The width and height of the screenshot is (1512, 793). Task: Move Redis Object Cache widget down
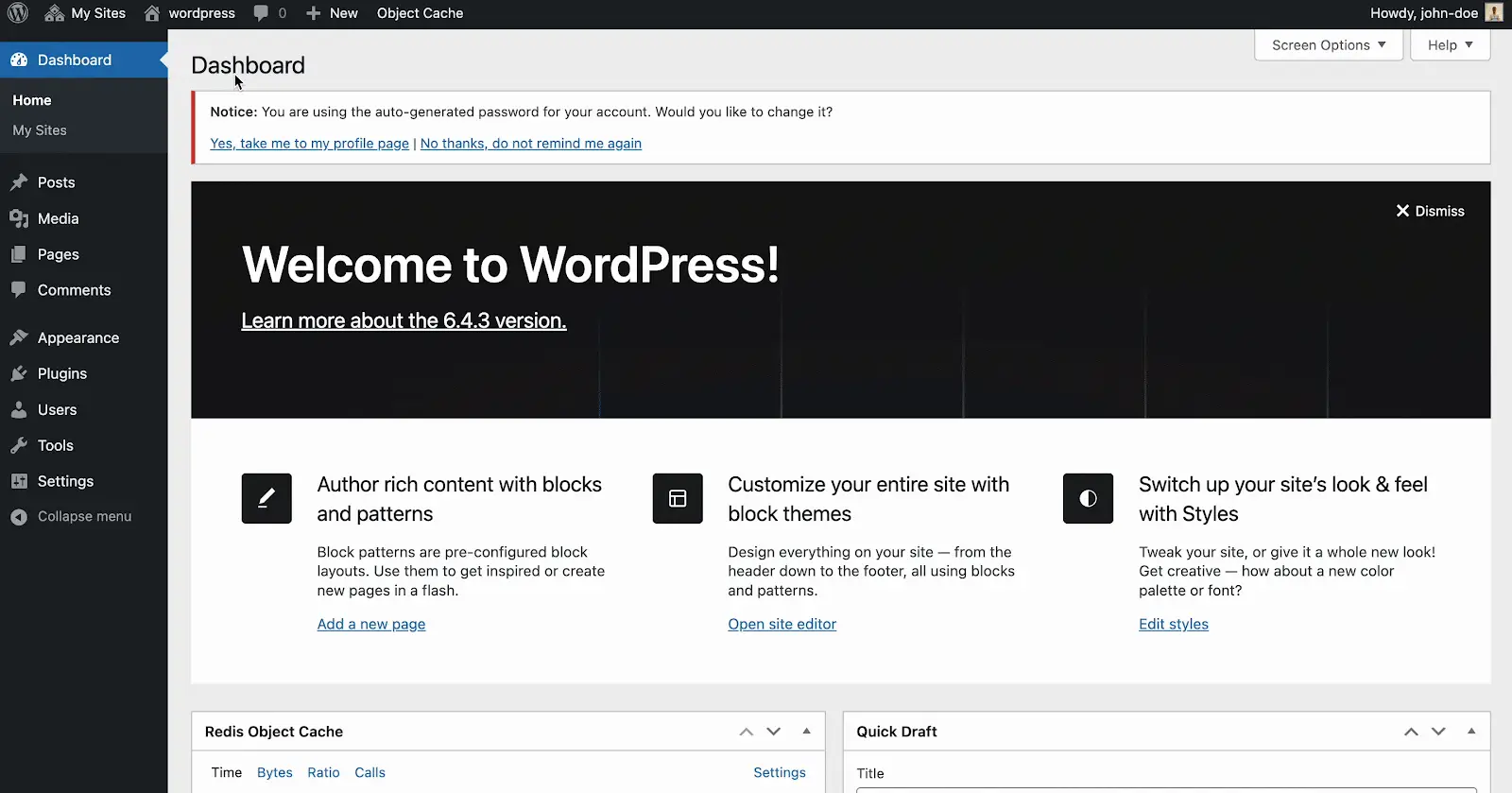coord(774,732)
